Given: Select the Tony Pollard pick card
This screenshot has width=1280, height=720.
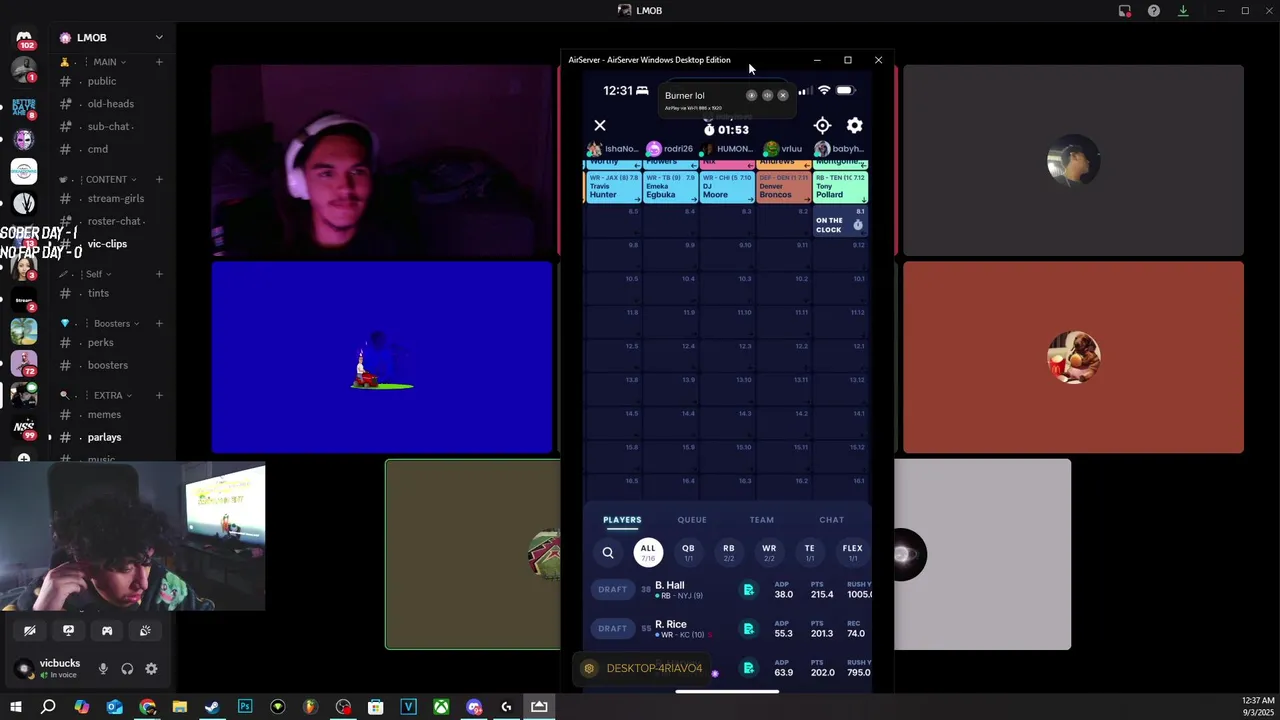Looking at the screenshot, I should (840, 186).
